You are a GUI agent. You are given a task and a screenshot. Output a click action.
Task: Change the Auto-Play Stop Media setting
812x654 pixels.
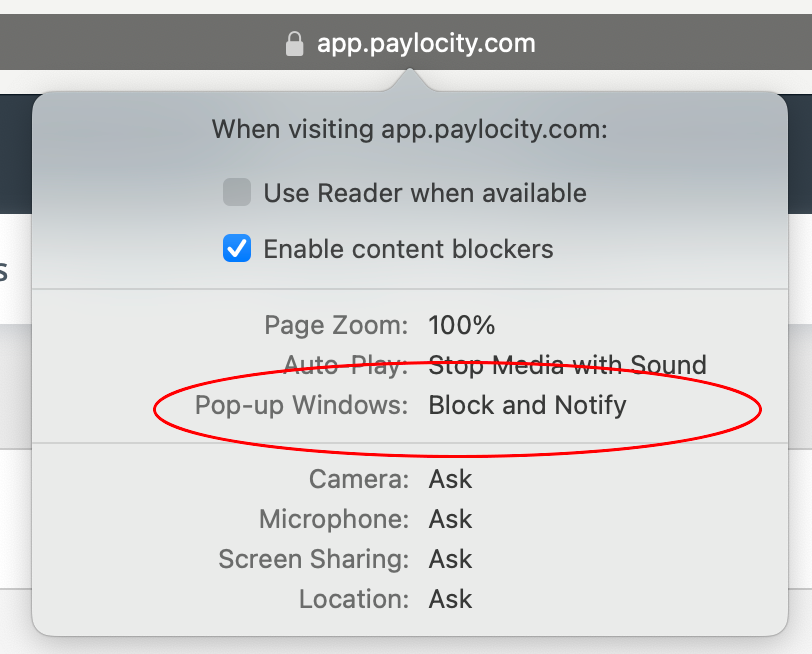click(567, 365)
